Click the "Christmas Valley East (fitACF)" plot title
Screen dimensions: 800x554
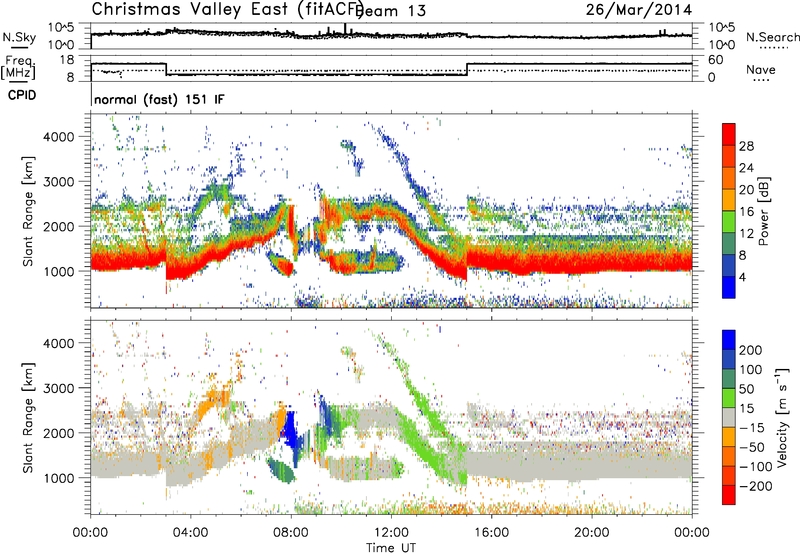coord(228,10)
